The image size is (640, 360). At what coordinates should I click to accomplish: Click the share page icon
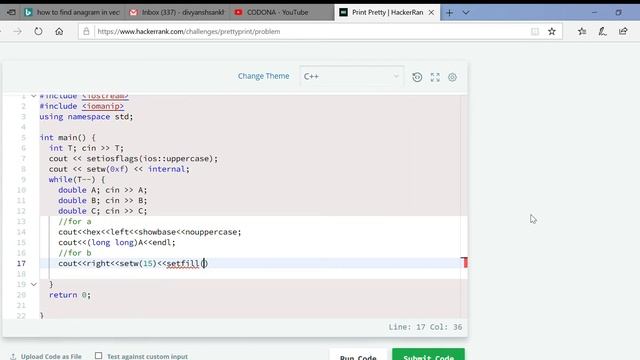click(623, 31)
